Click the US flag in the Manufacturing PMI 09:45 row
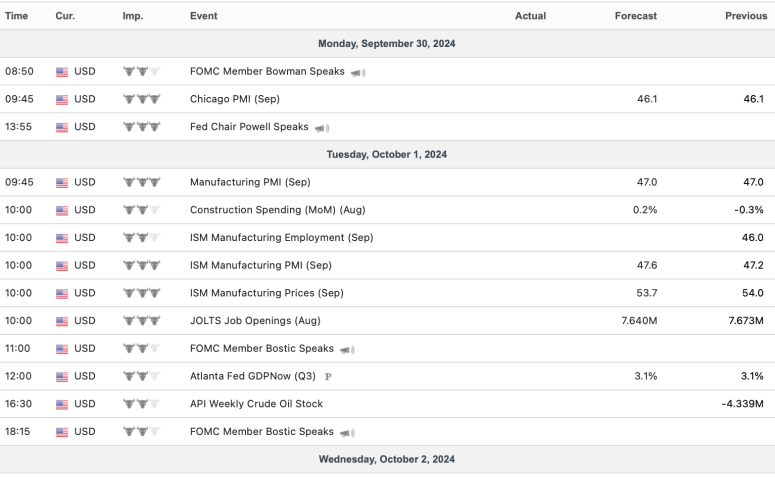Viewport: 775px width, 477px height. click(62, 182)
